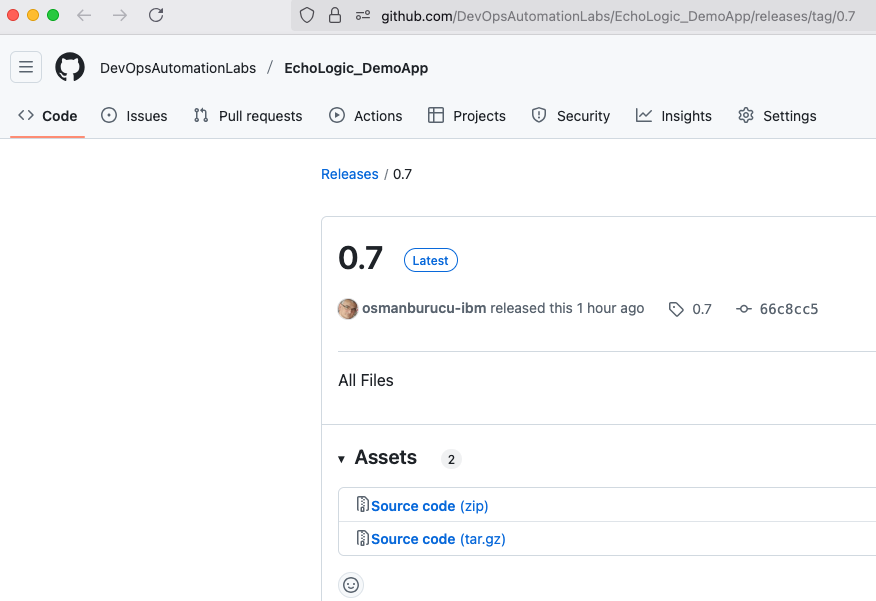Screen dimensions: 876x601
Task: Add a reaction with the smiley icon
Action: coord(351,585)
